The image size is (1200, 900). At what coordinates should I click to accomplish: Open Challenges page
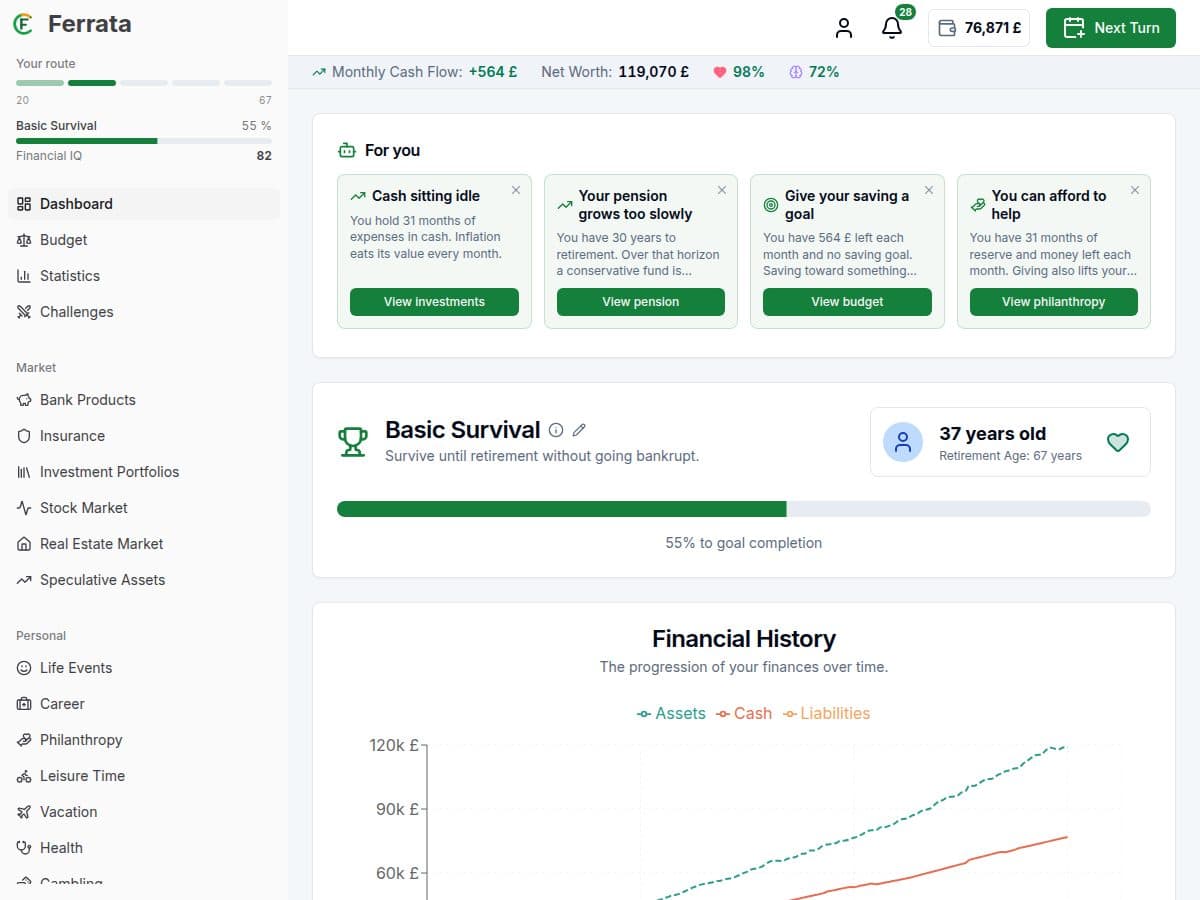144,312
